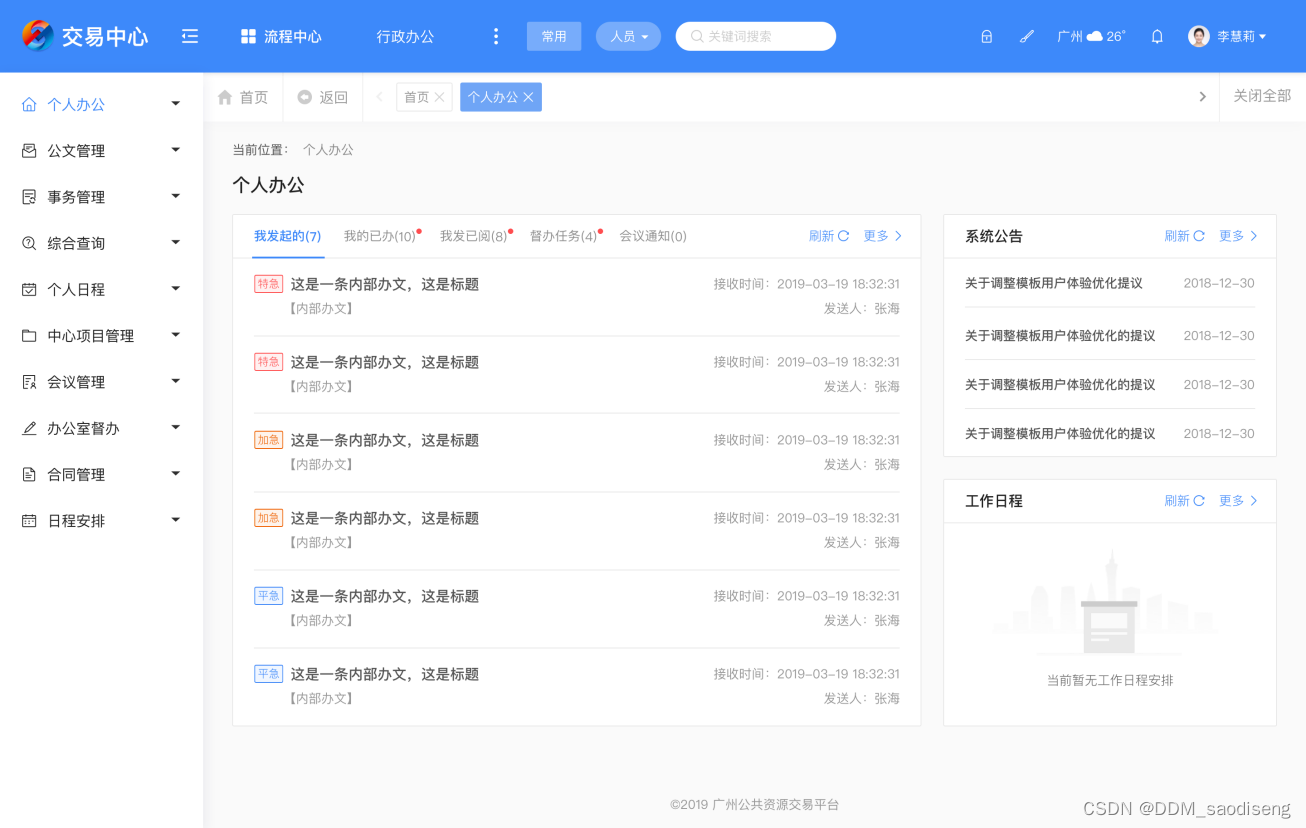Refresh the 系统公告 panel
The image size is (1306, 828).
click(1184, 236)
